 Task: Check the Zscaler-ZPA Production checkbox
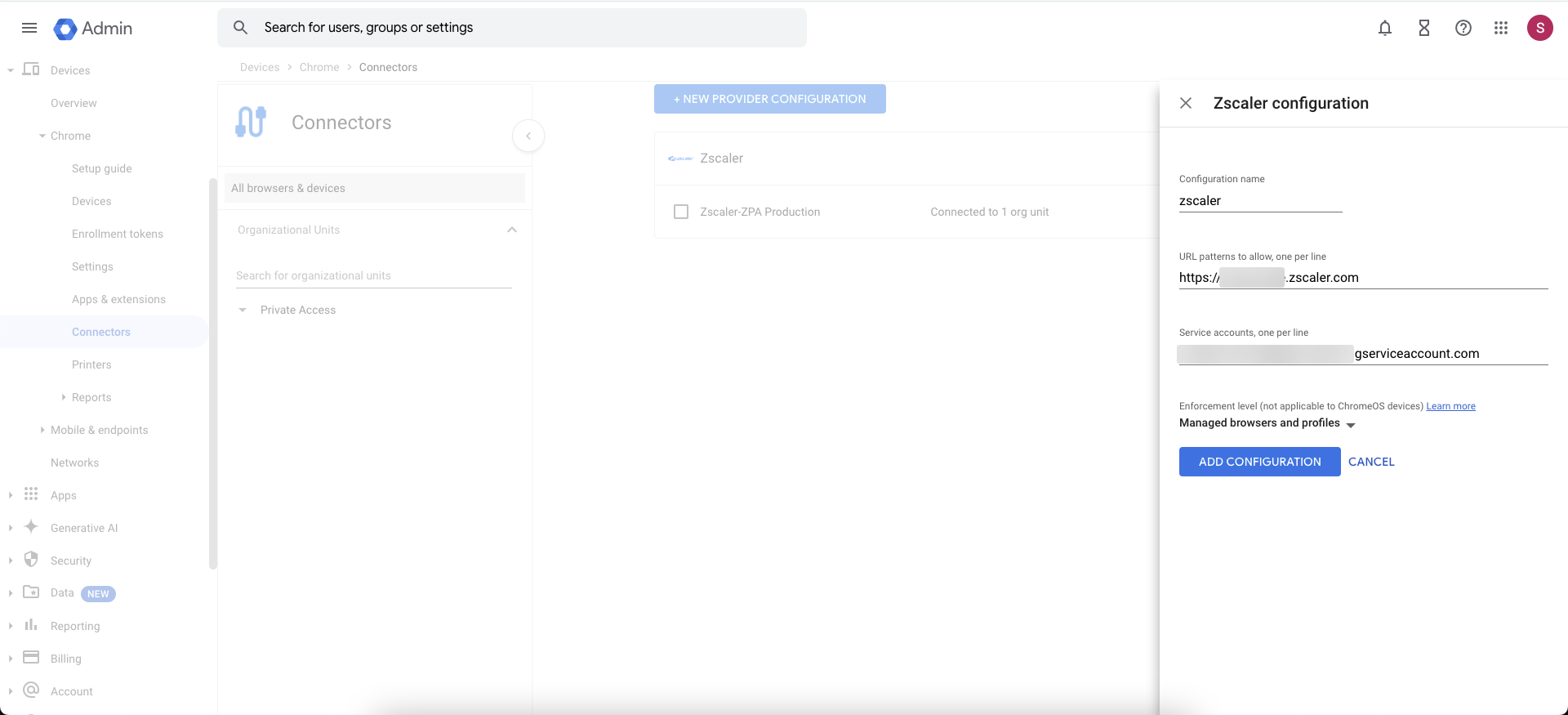tap(681, 212)
